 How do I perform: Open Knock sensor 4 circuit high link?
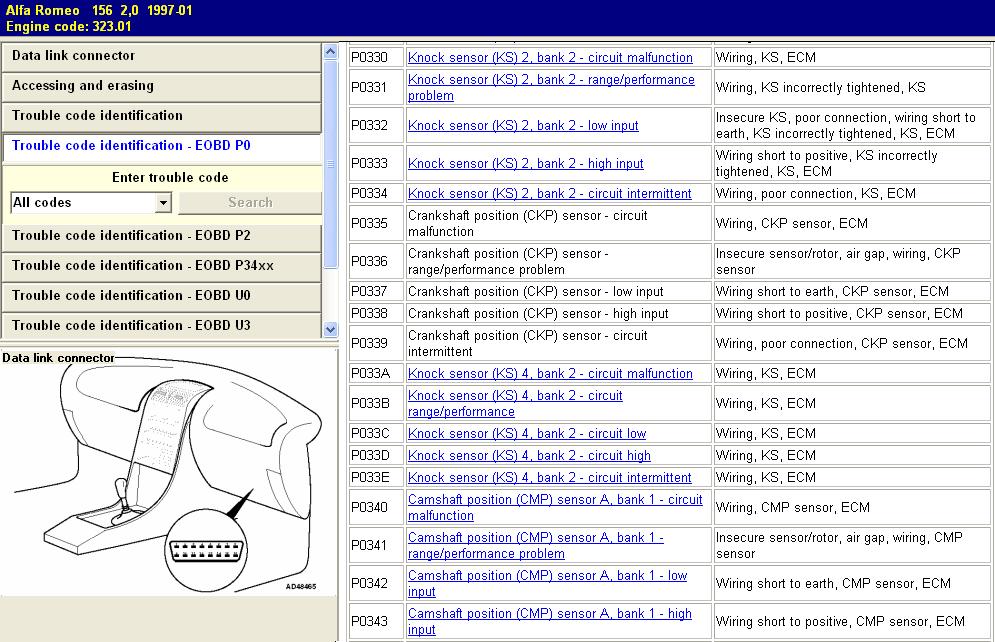point(529,455)
